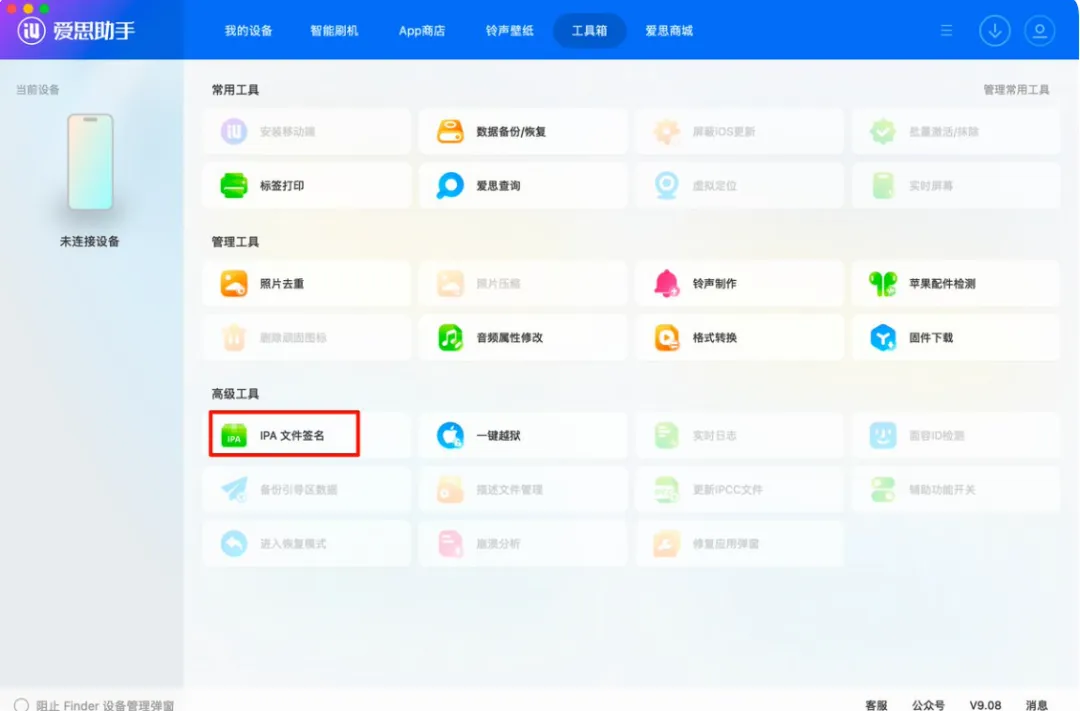Open the 安装移动端 tool
Viewport: 1080px width, 711px height.
pos(307,132)
